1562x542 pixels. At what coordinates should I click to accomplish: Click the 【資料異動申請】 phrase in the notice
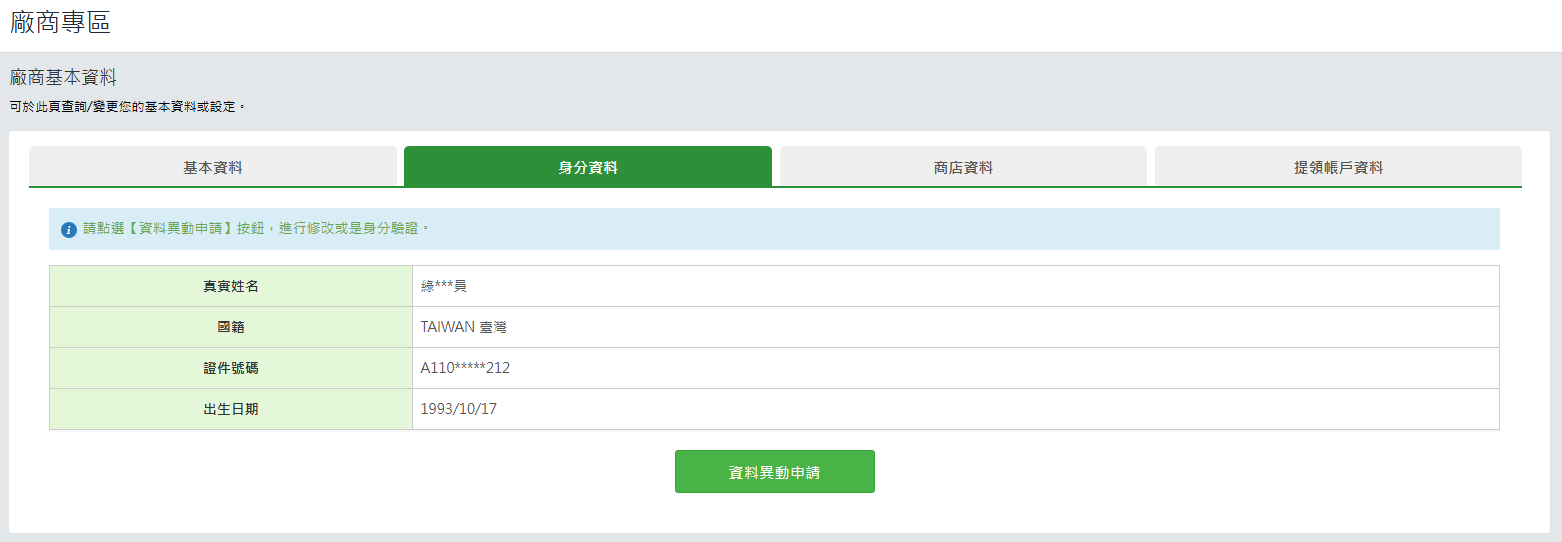181,229
